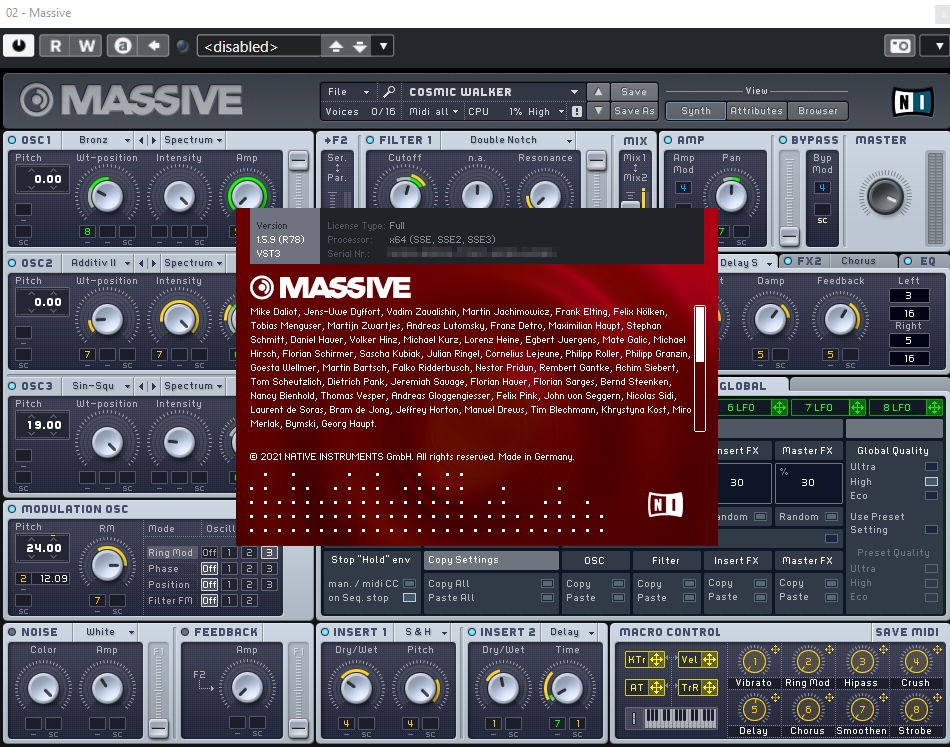Open Midi all channel dropdown

[x=433, y=111]
